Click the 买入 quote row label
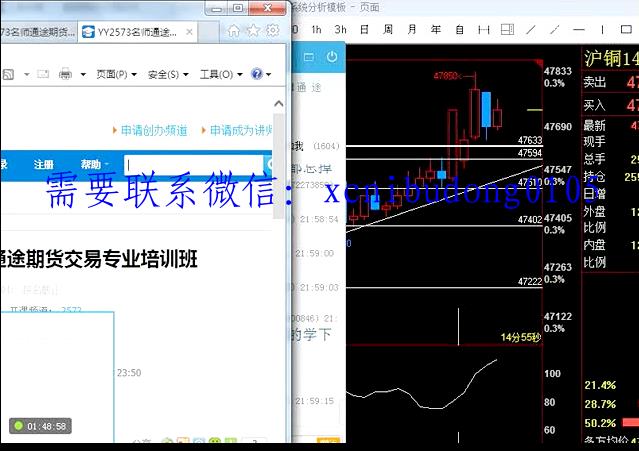This screenshot has width=639, height=451. point(594,105)
